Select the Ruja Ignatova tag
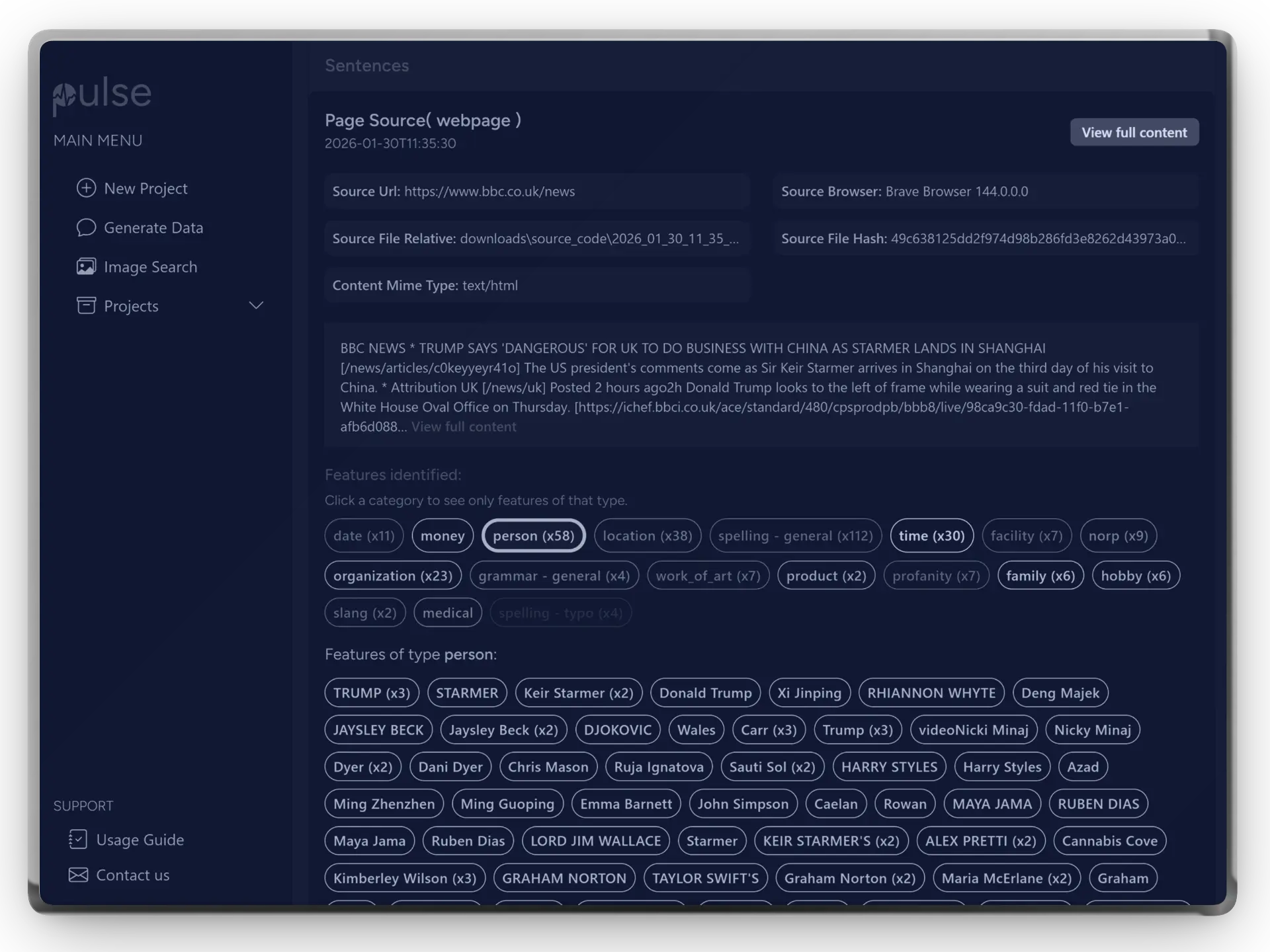This screenshot has width=1270, height=952. [659, 767]
